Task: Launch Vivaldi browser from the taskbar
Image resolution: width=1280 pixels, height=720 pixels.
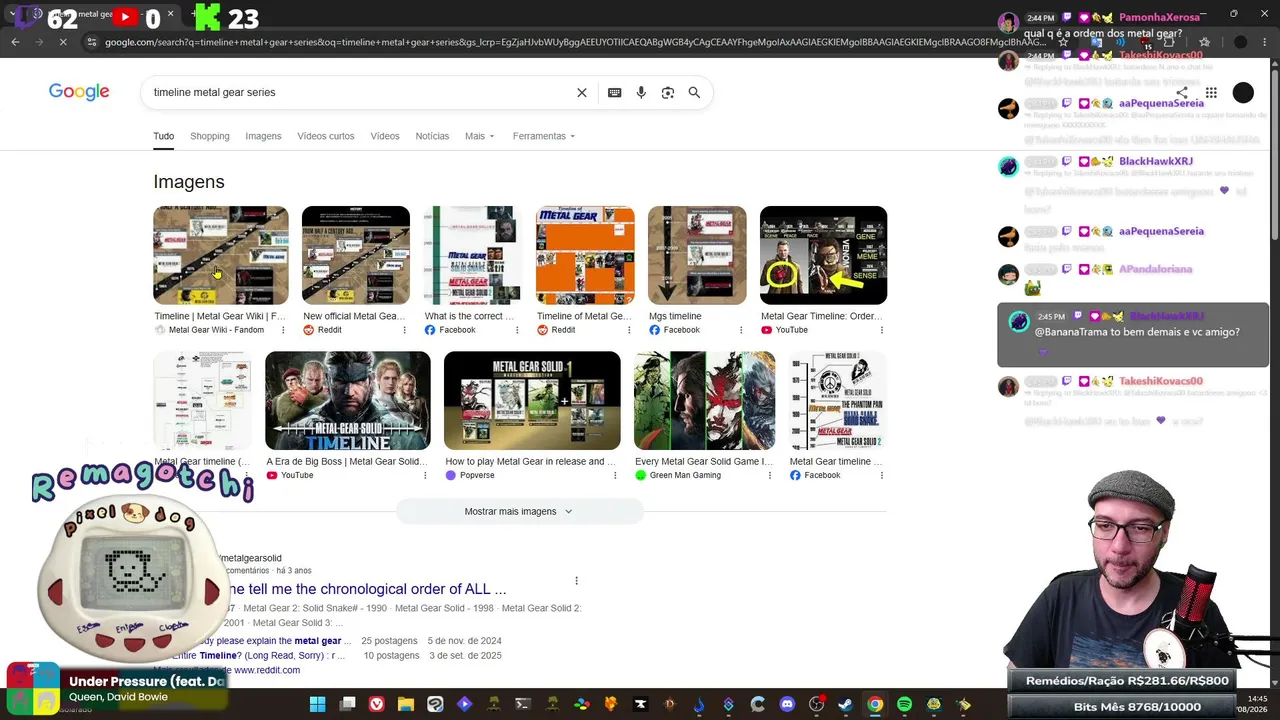Action: pyautogui.click(x=376, y=704)
